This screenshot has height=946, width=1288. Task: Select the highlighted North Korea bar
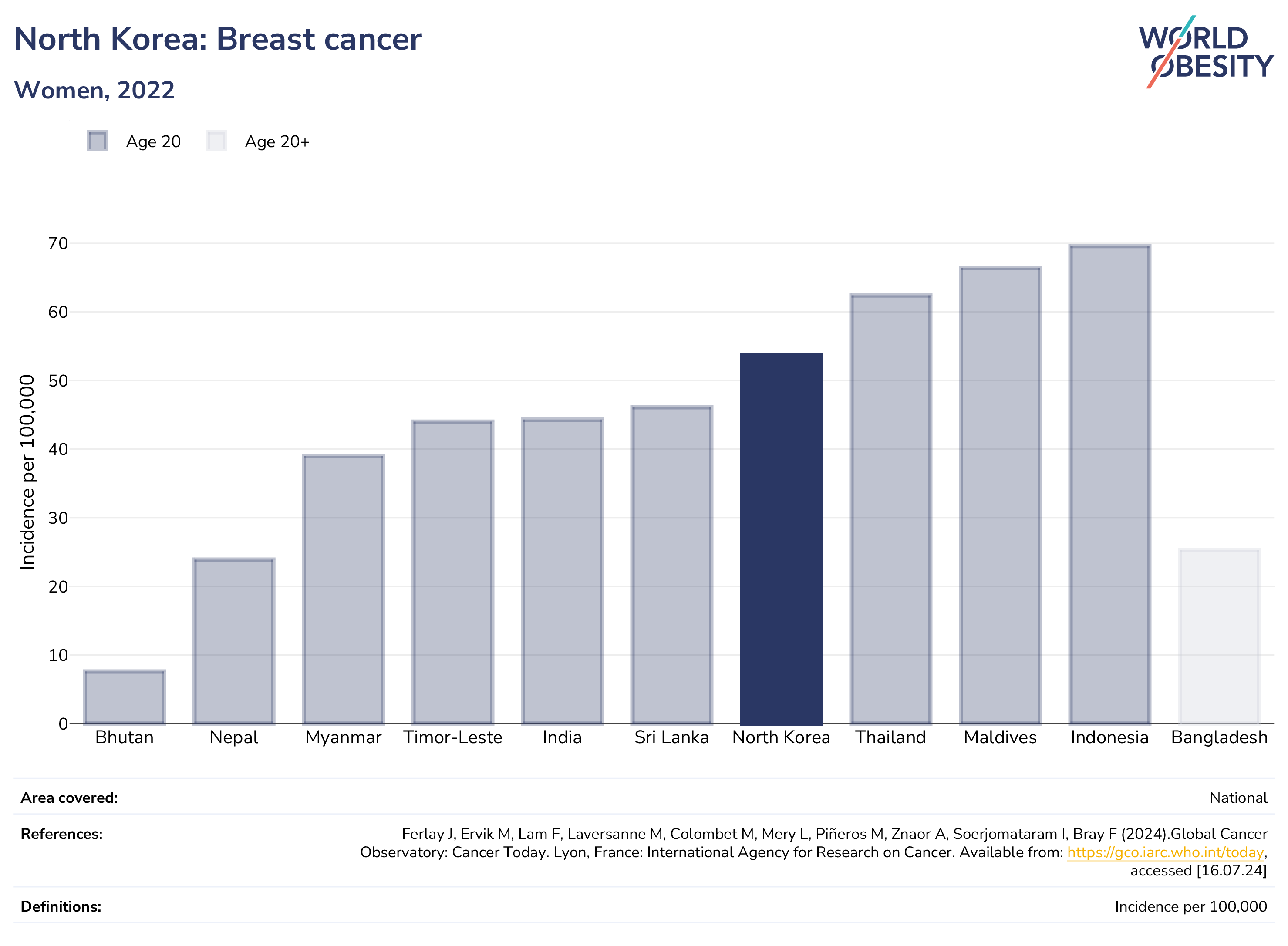(x=781, y=539)
